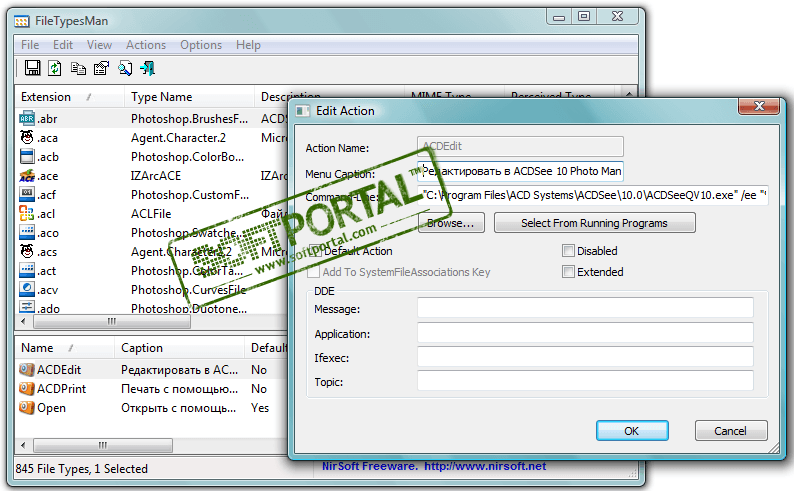Screen dimensions: 794x491
Task: Sort actions by Caption column header
Action: click(x=179, y=348)
